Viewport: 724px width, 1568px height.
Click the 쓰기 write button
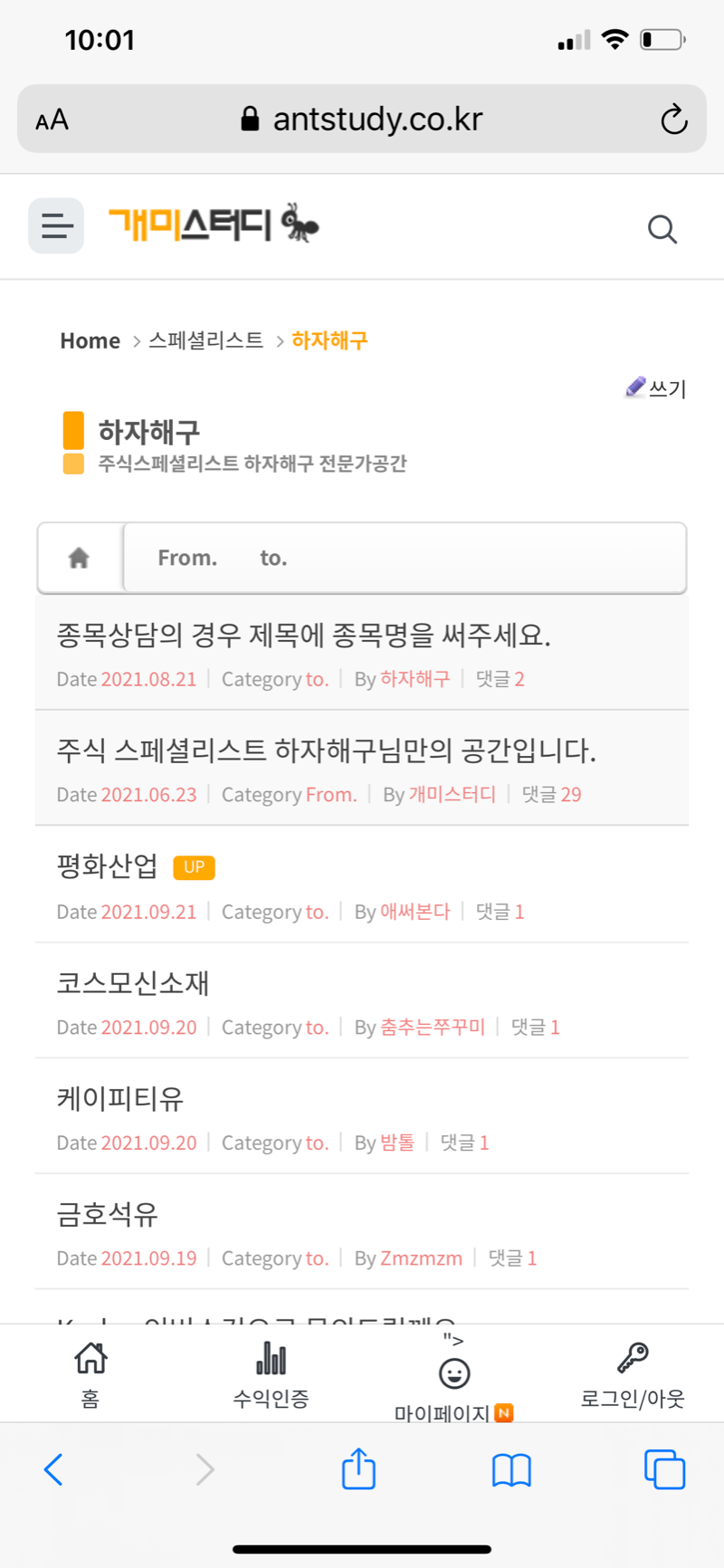[x=656, y=388]
